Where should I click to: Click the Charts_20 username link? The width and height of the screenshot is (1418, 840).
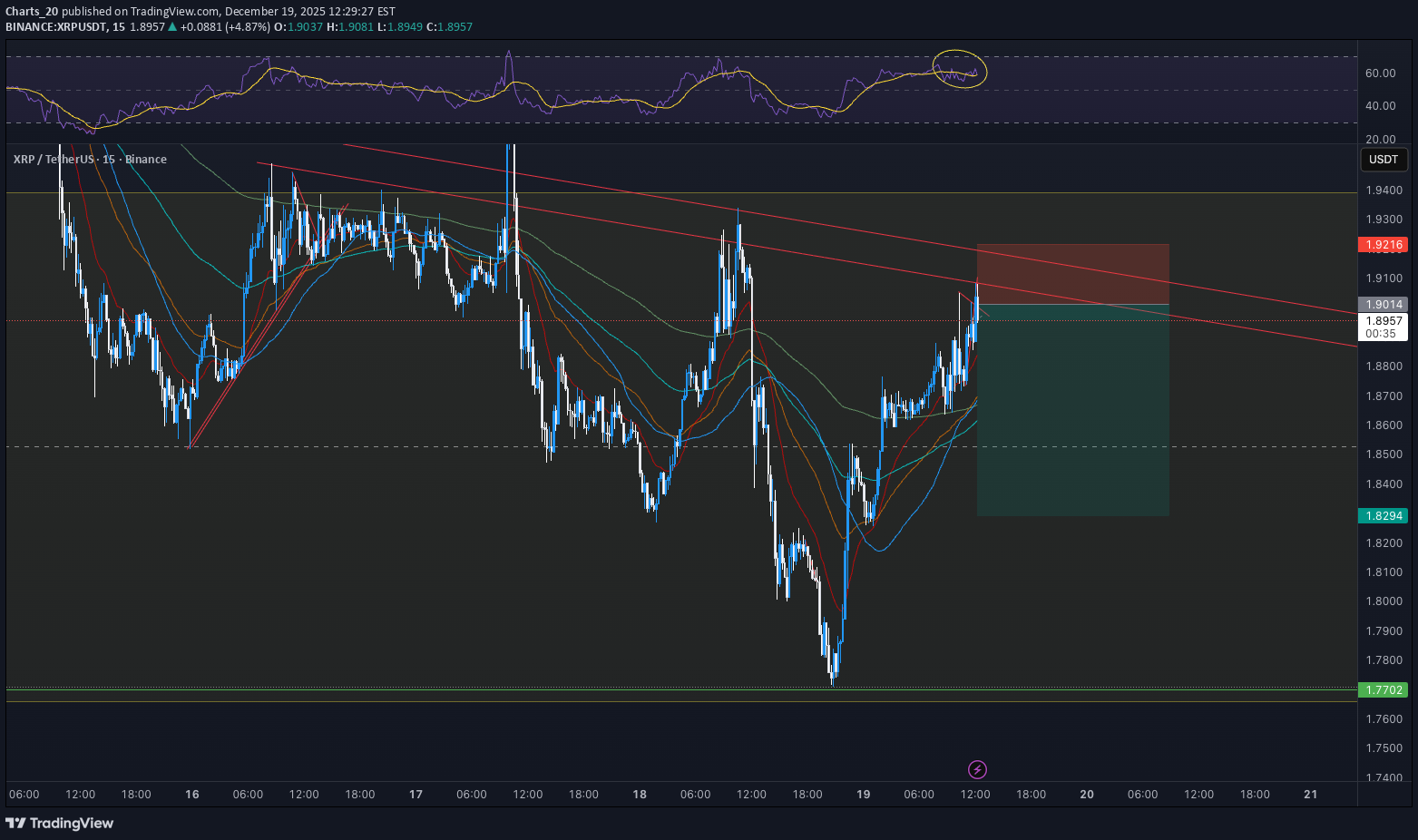point(32,11)
